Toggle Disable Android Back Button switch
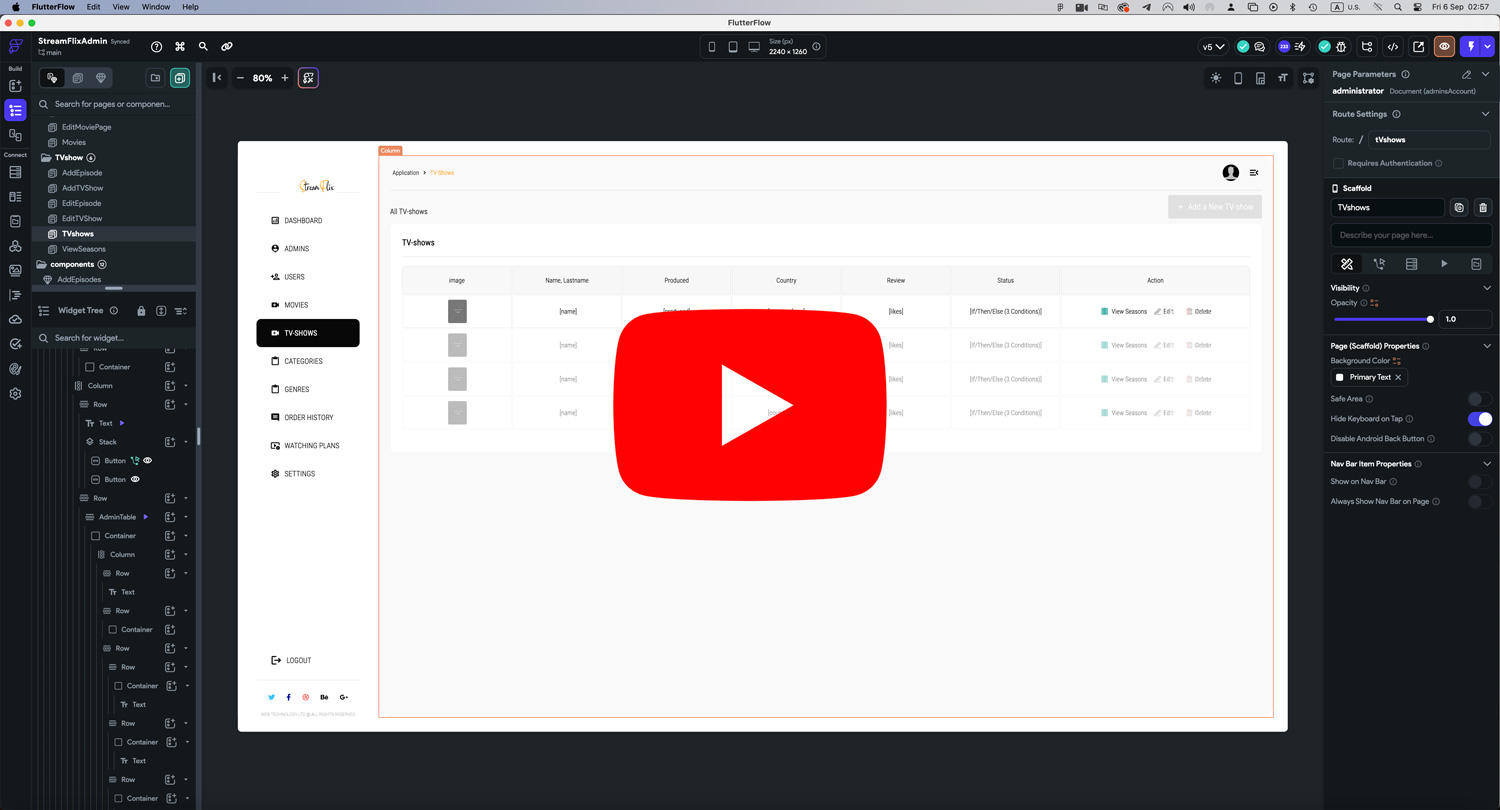This screenshot has height=810, width=1500. pos(1480,439)
